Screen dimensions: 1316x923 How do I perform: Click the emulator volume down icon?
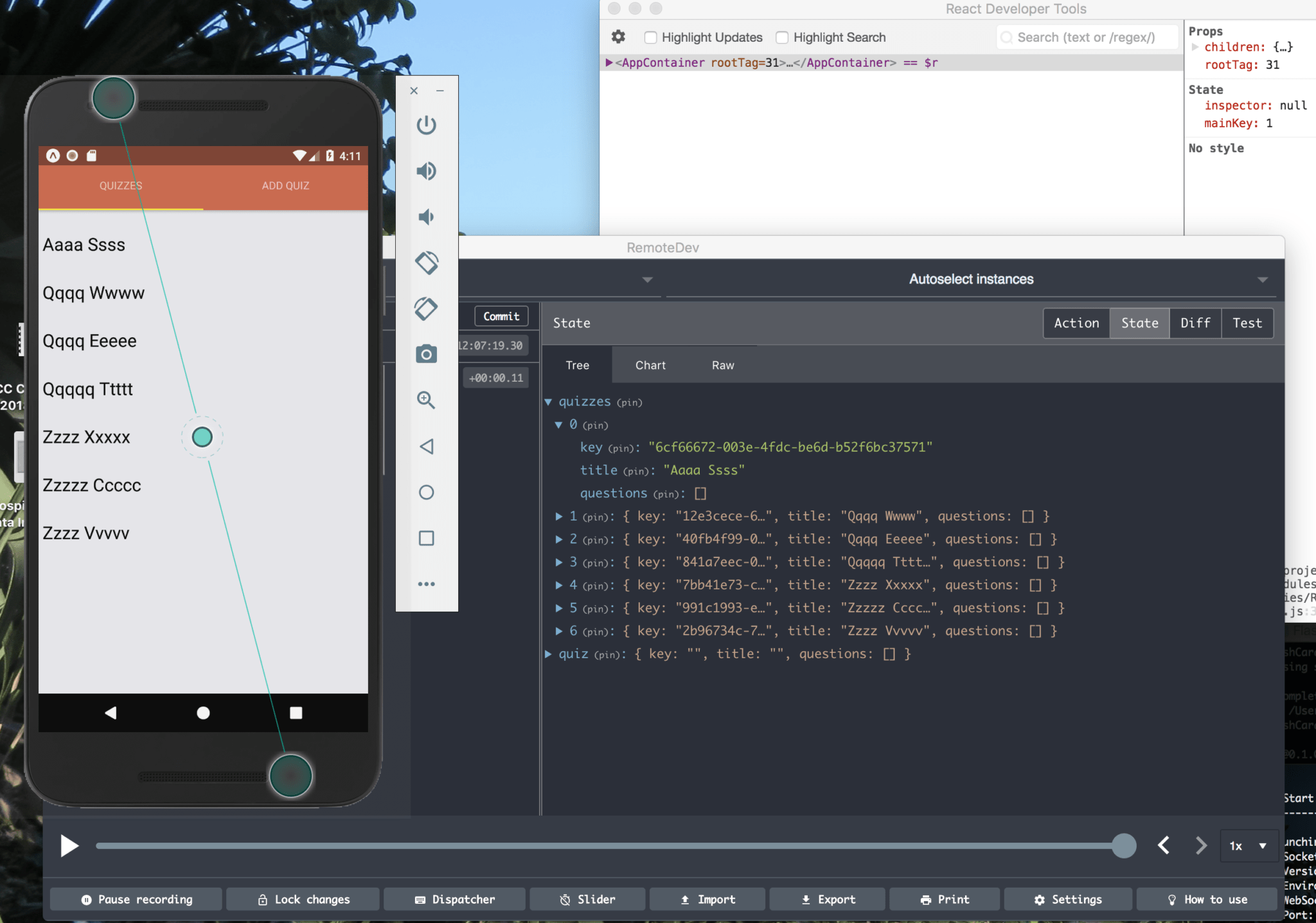pyautogui.click(x=427, y=217)
